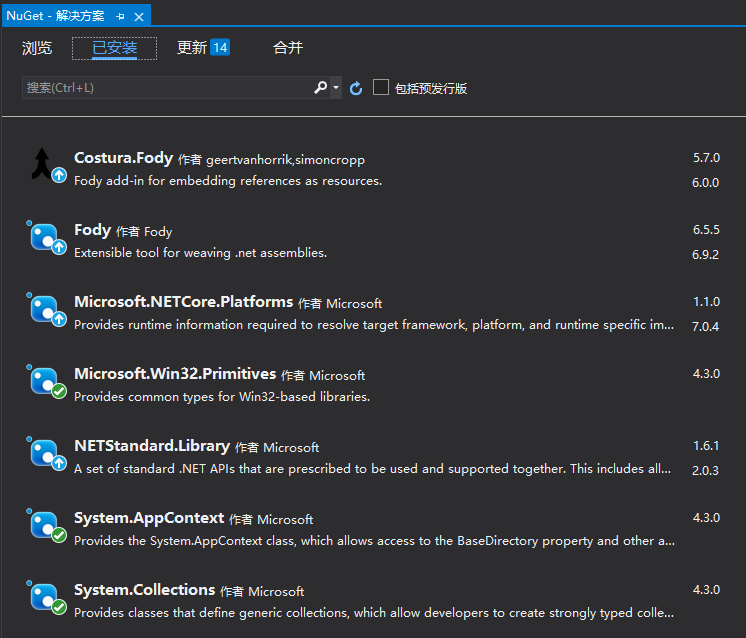
Task: Click Microsoft.NETCore.Platforms available version 7.0.4
Action: click(x=706, y=326)
